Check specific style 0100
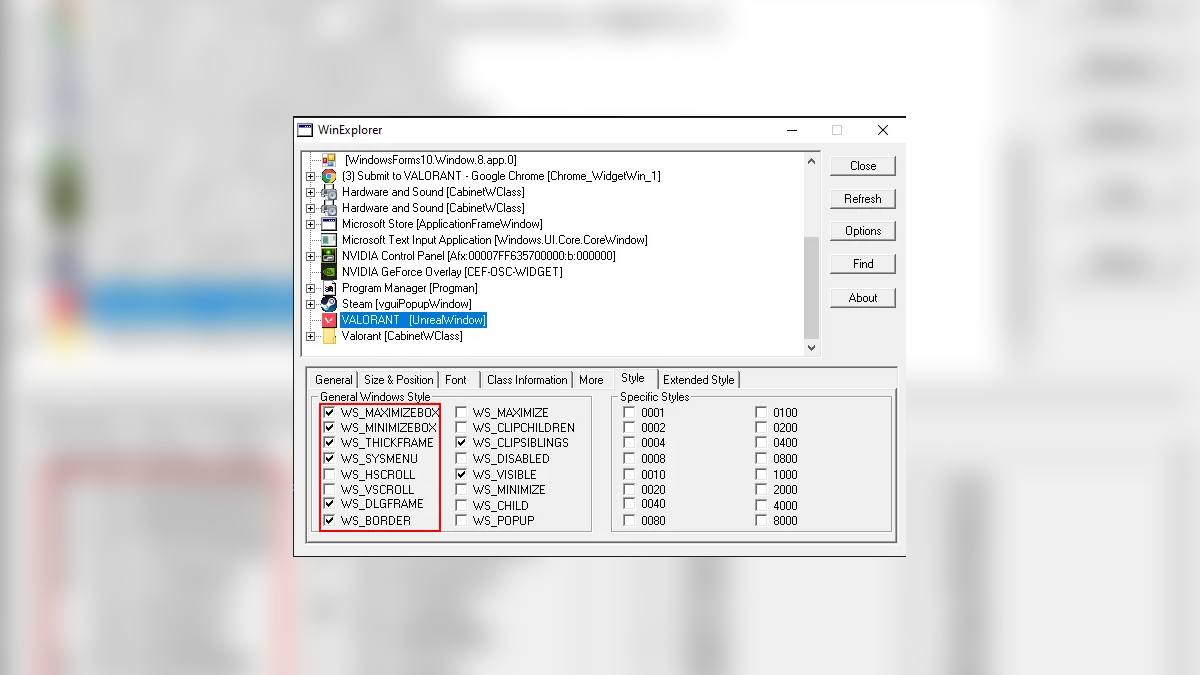The width and height of the screenshot is (1200, 675). coord(761,412)
